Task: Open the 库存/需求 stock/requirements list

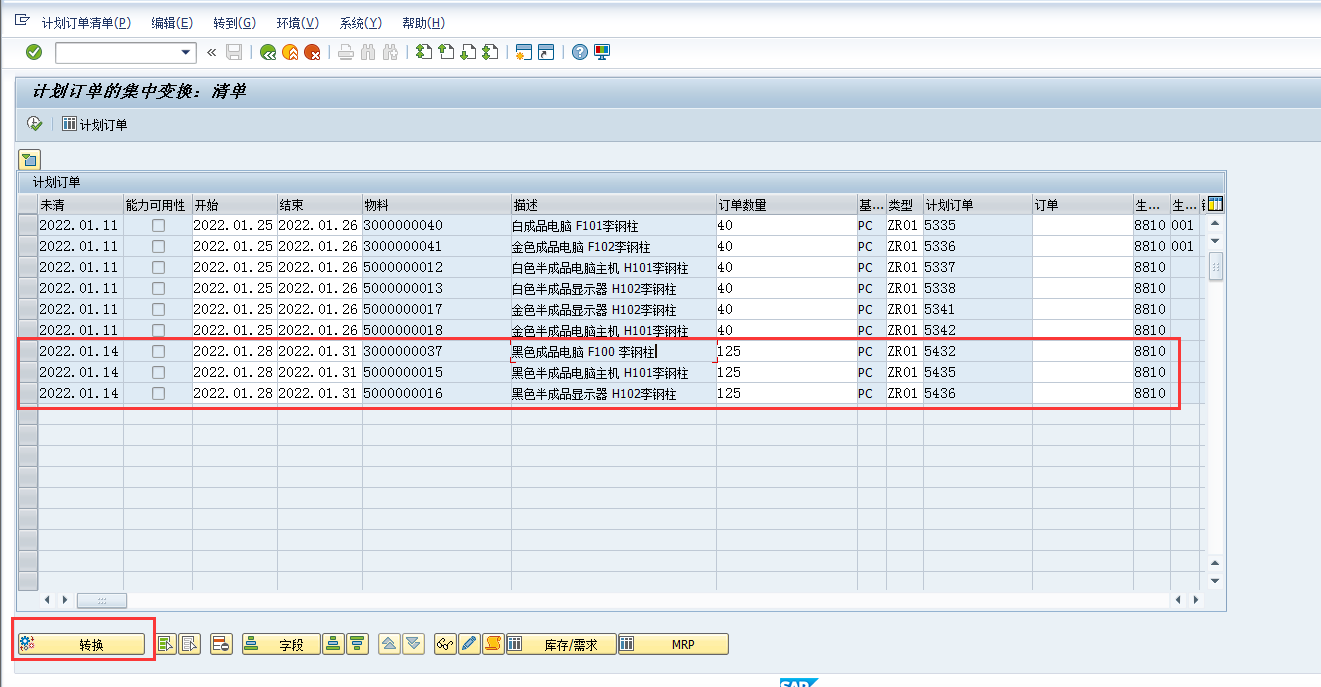Action: [560, 644]
